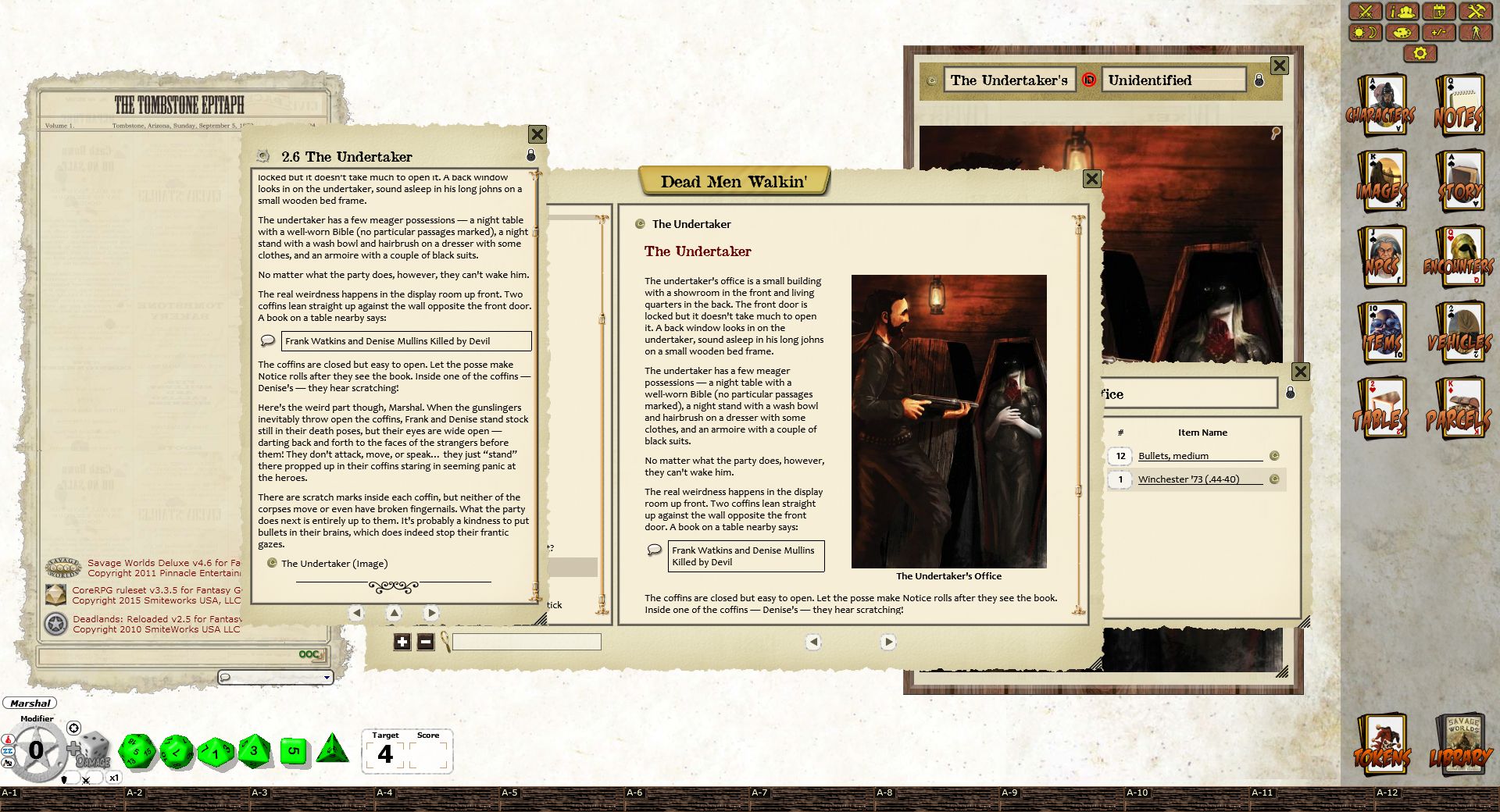Click the Modifiers +/- toolbar button
This screenshot has height=812, width=1500.
[1438, 33]
